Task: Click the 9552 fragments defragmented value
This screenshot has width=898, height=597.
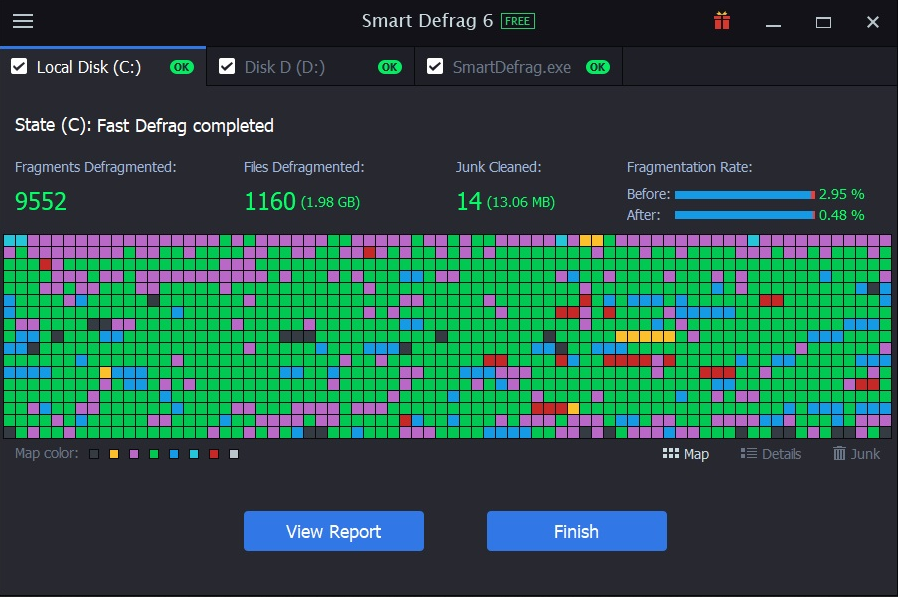Action: [x=41, y=201]
